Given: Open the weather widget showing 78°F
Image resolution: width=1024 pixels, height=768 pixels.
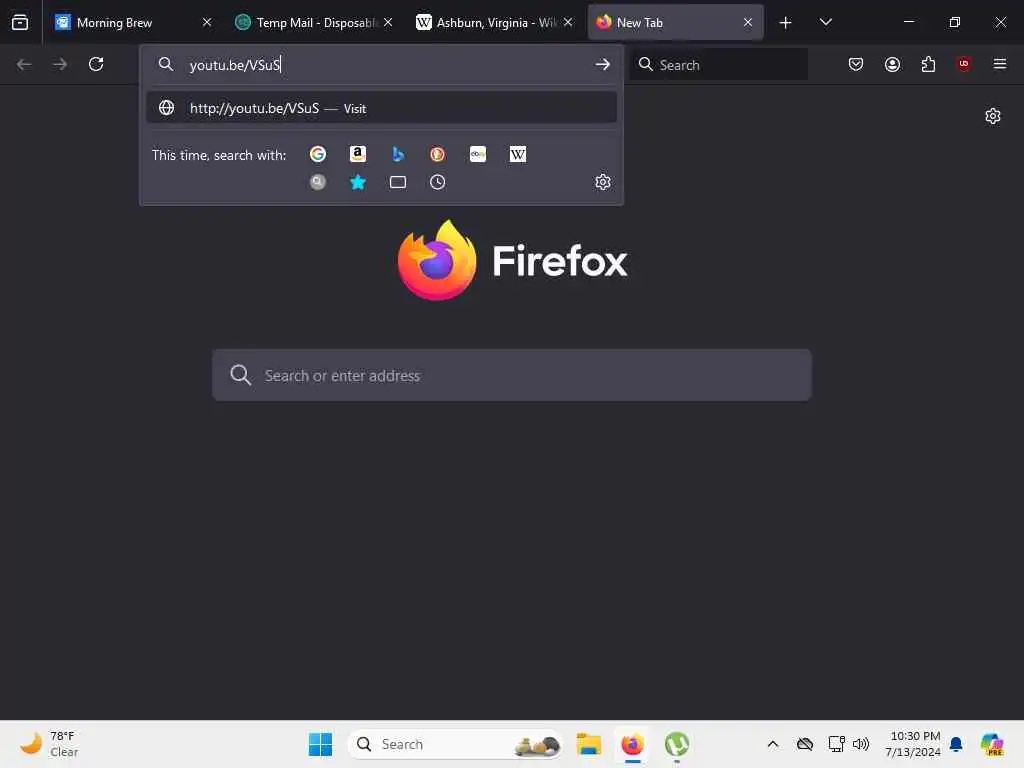Looking at the screenshot, I should pos(50,744).
